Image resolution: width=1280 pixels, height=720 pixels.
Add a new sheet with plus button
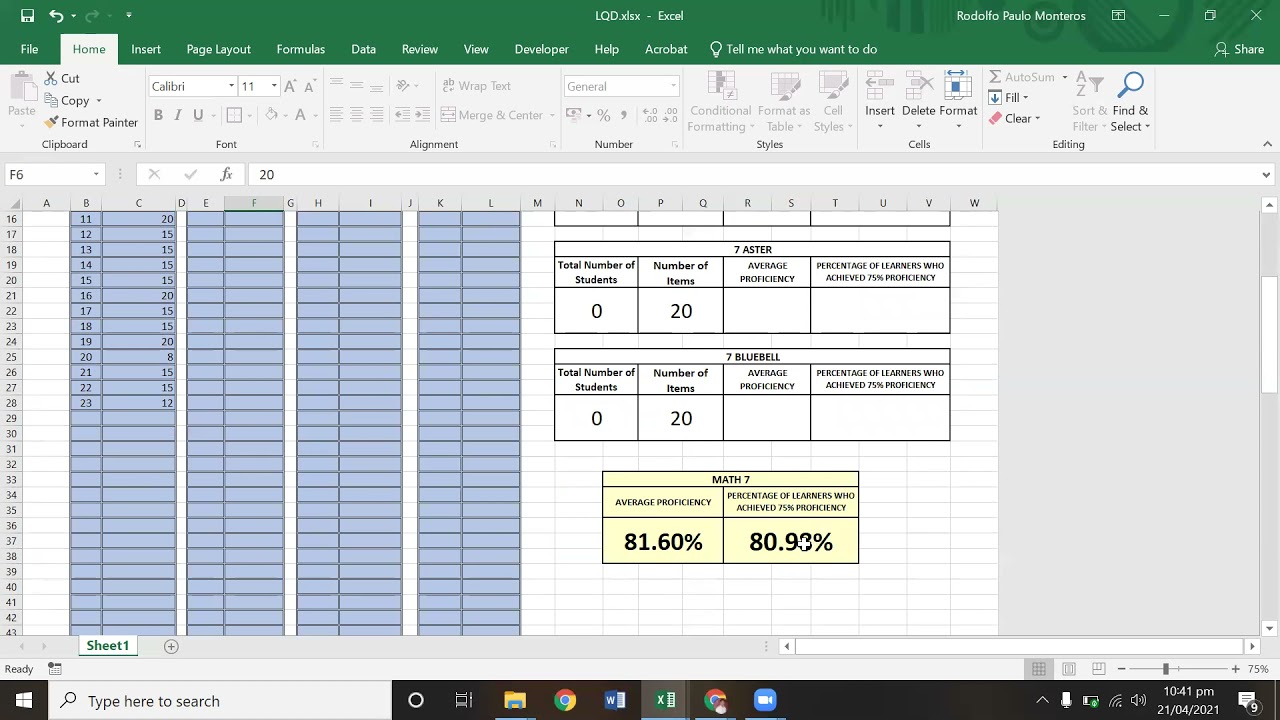pyautogui.click(x=171, y=646)
